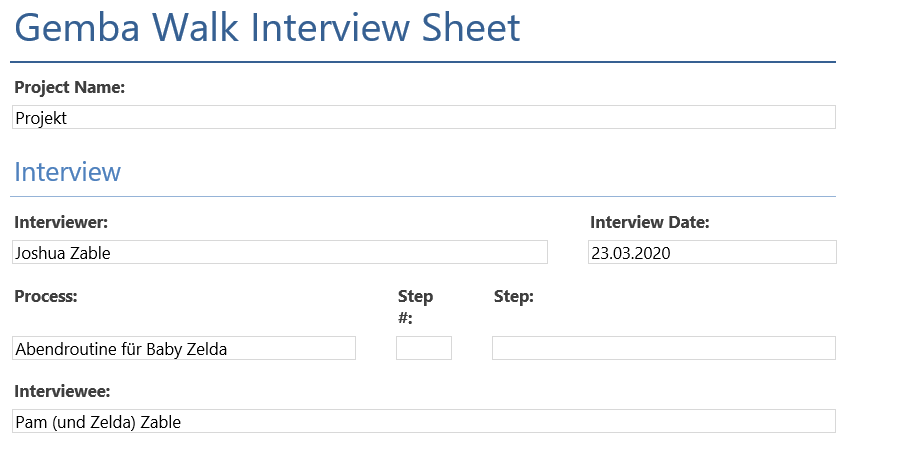This screenshot has width=912, height=454.
Task: Click the Project Name: label
Action: tap(70, 88)
